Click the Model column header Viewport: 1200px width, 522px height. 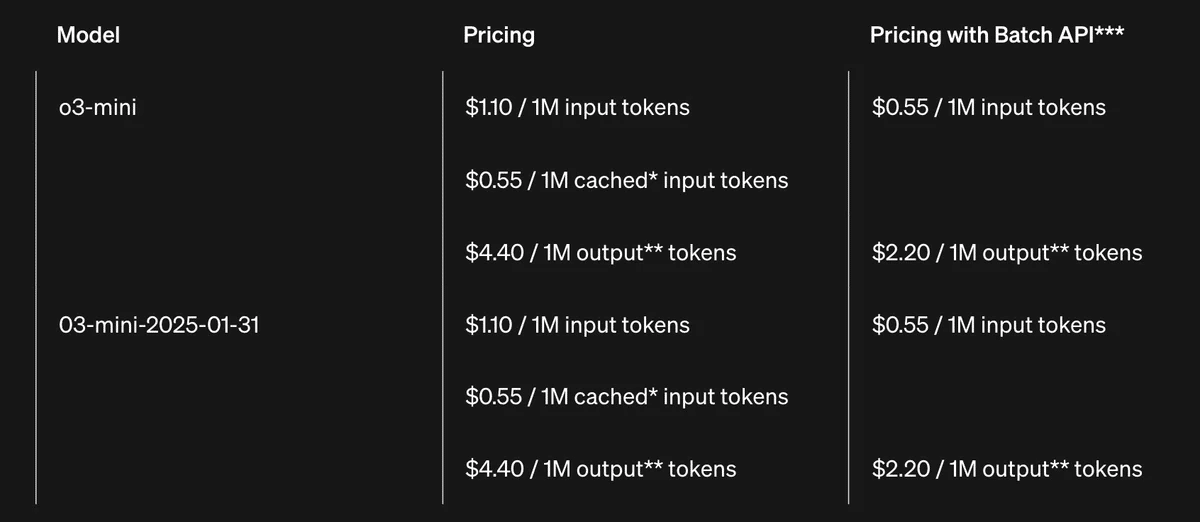coord(88,35)
